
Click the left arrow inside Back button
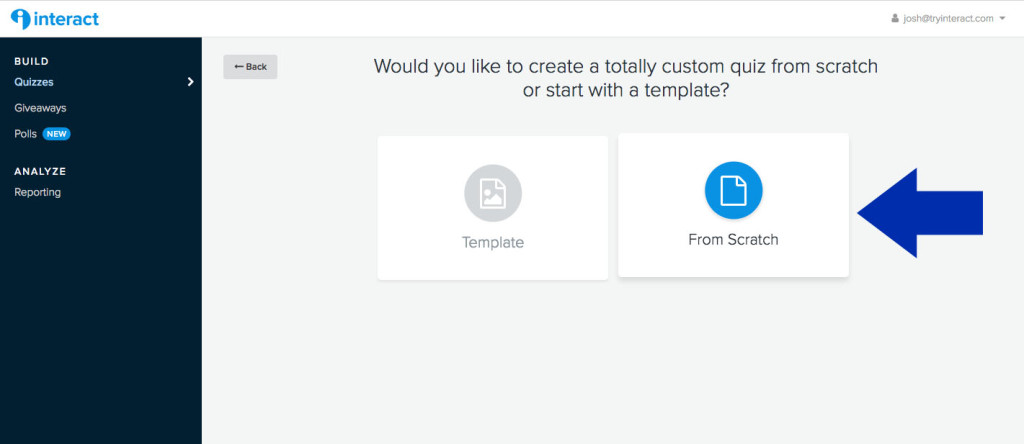tap(238, 67)
